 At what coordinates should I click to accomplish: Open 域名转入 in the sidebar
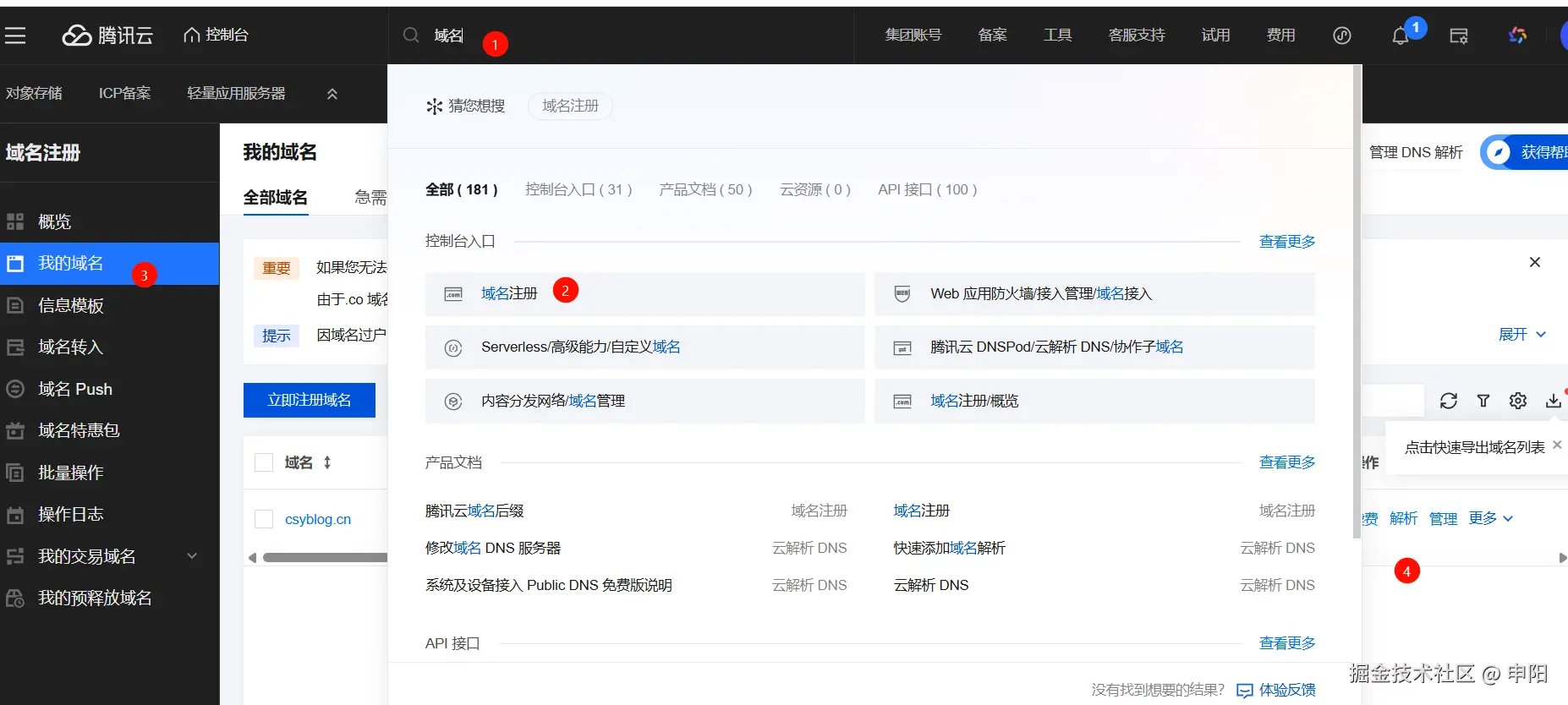110,347
